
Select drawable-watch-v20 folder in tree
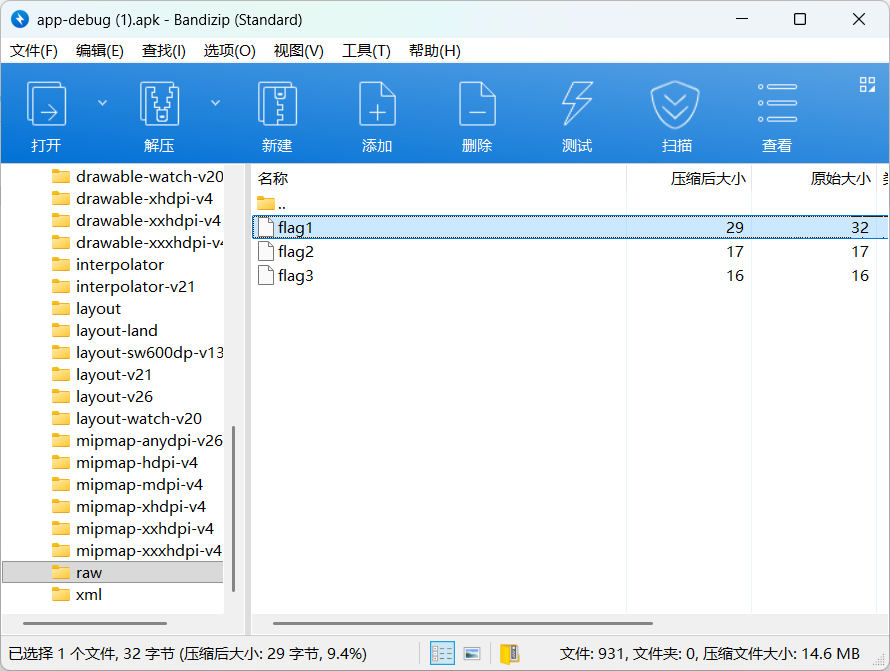[137, 177]
